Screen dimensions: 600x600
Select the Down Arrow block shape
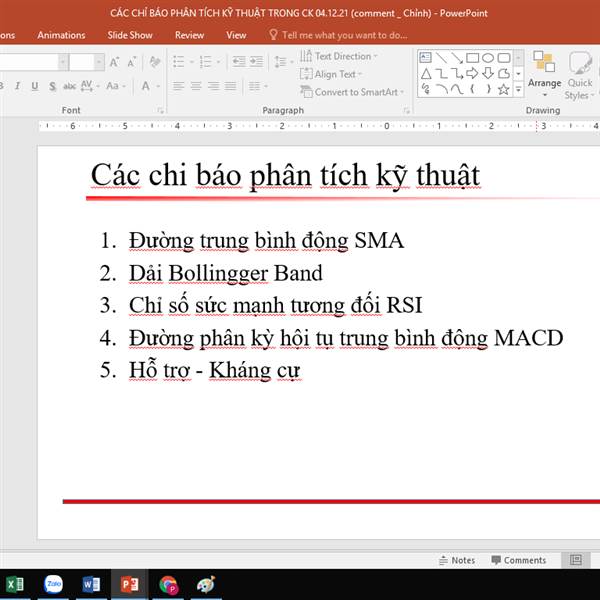click(x=488, y=73)
